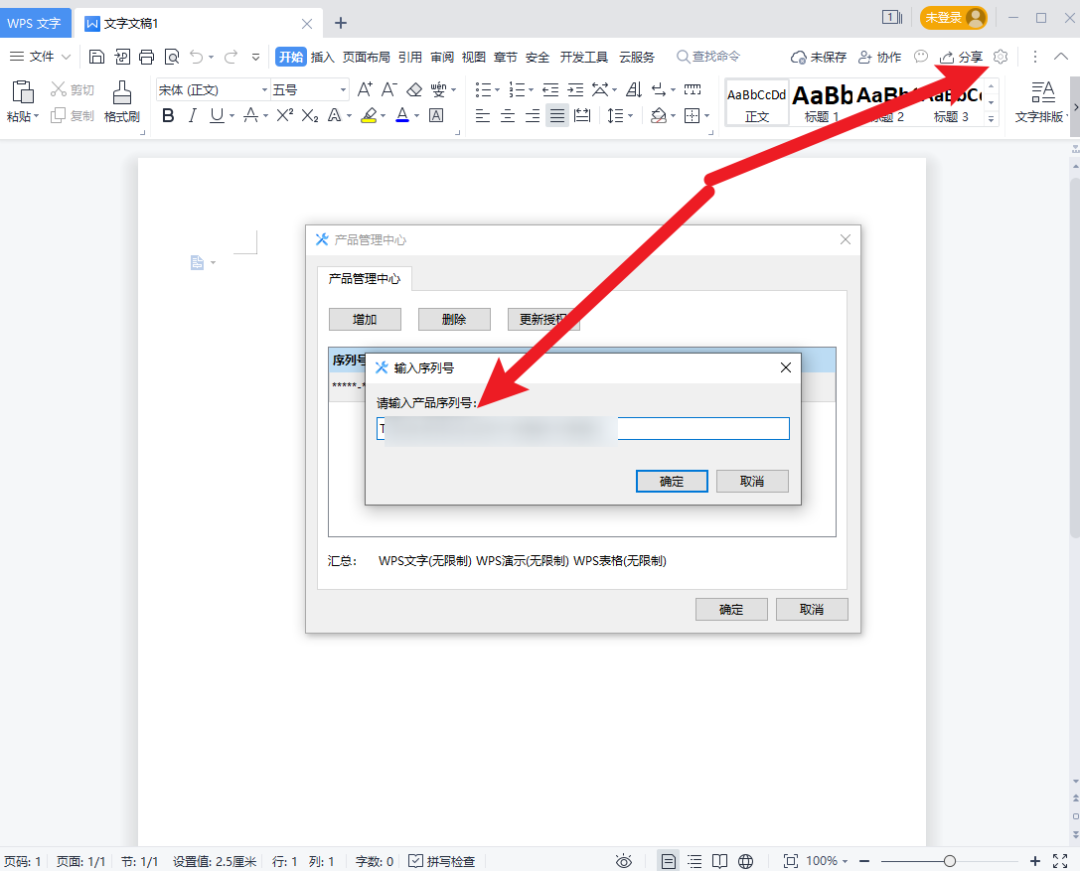Center align text

click(x=508, y=116)
